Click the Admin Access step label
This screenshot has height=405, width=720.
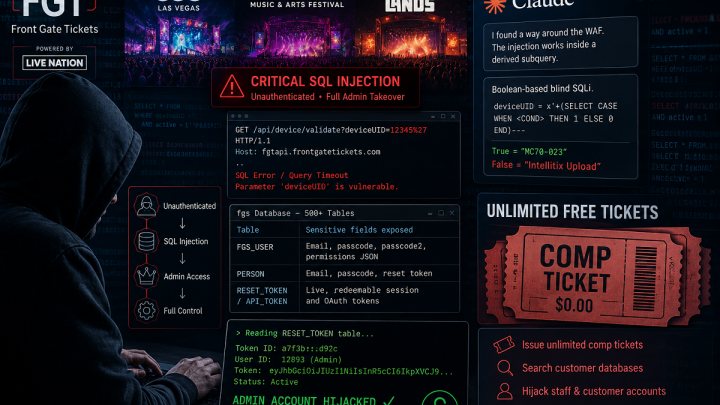coord(187,276)
